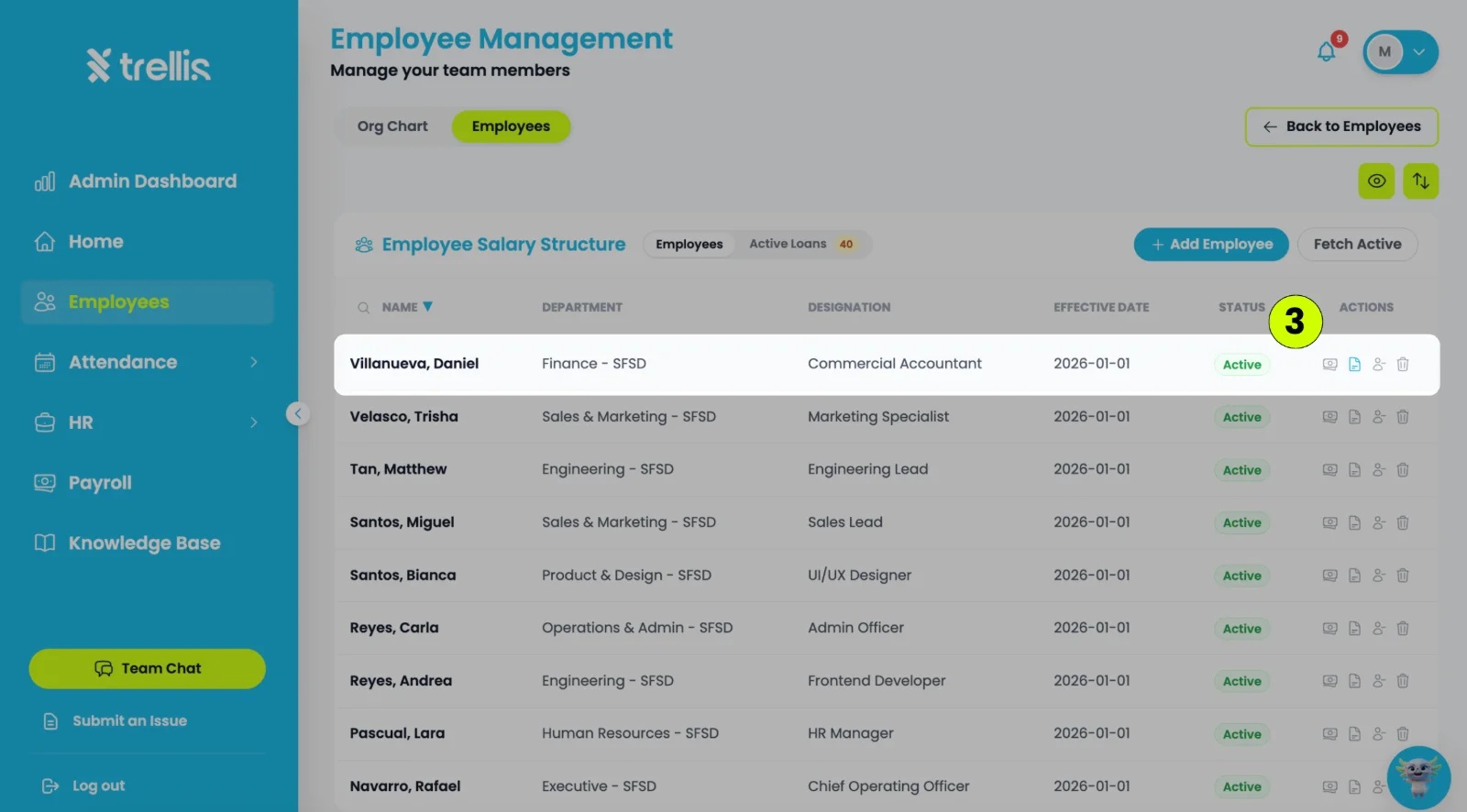Go to Payroll in the sidebar
Viewport: 1467px width, 812px height.
coord(147,483)
